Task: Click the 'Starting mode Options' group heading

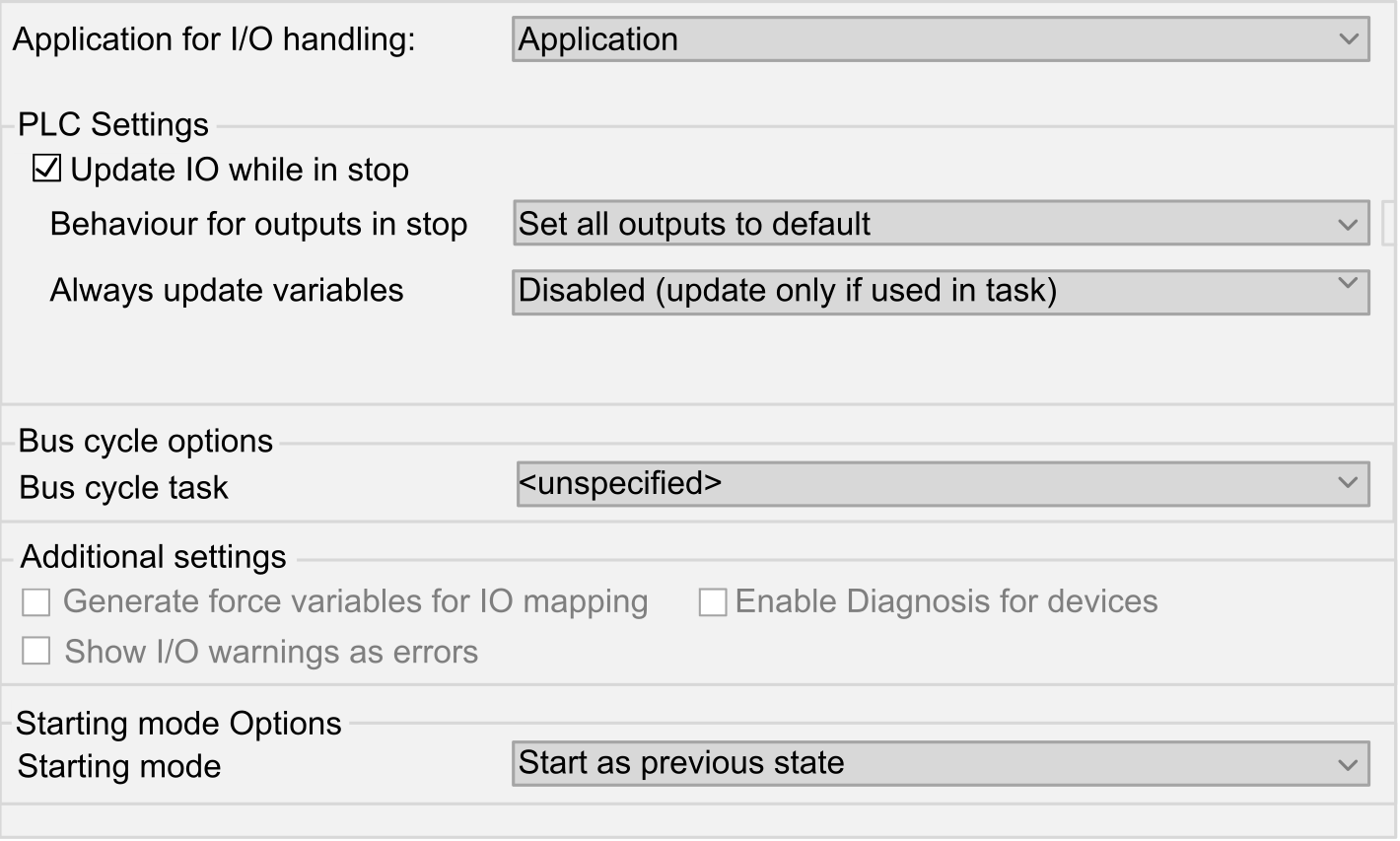Action: (178, 724)
